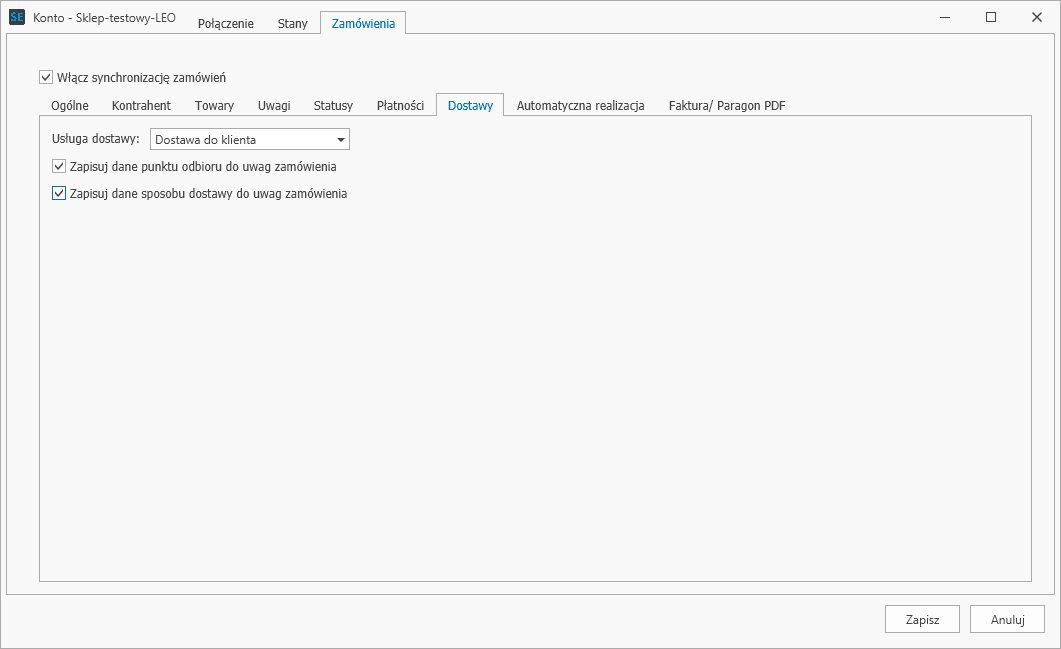
Task: Toggle Włącz synchronizację zamówień checkbox
Action: (x=46, y=77)
